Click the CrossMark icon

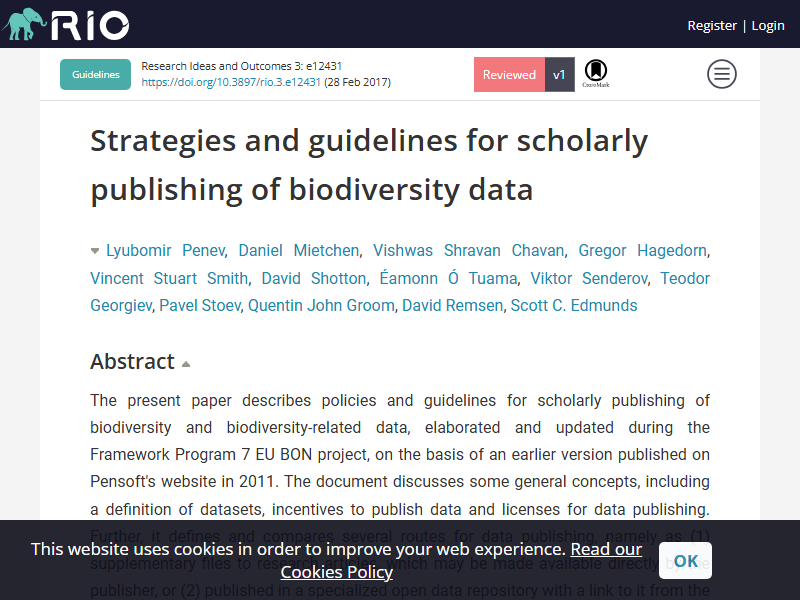click(x=595, y=74)
